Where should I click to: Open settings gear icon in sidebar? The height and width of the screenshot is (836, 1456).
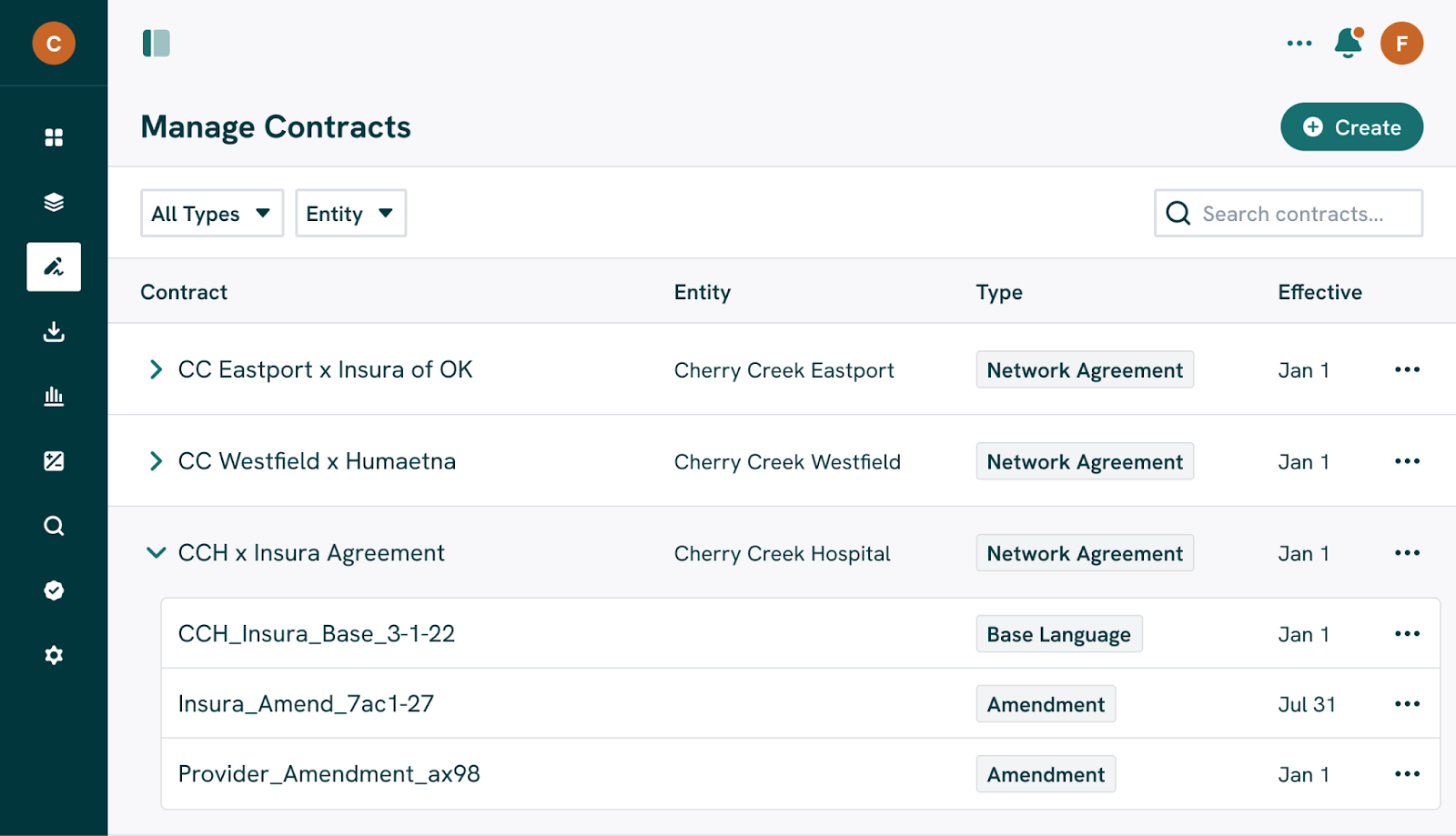pos(54,655)
